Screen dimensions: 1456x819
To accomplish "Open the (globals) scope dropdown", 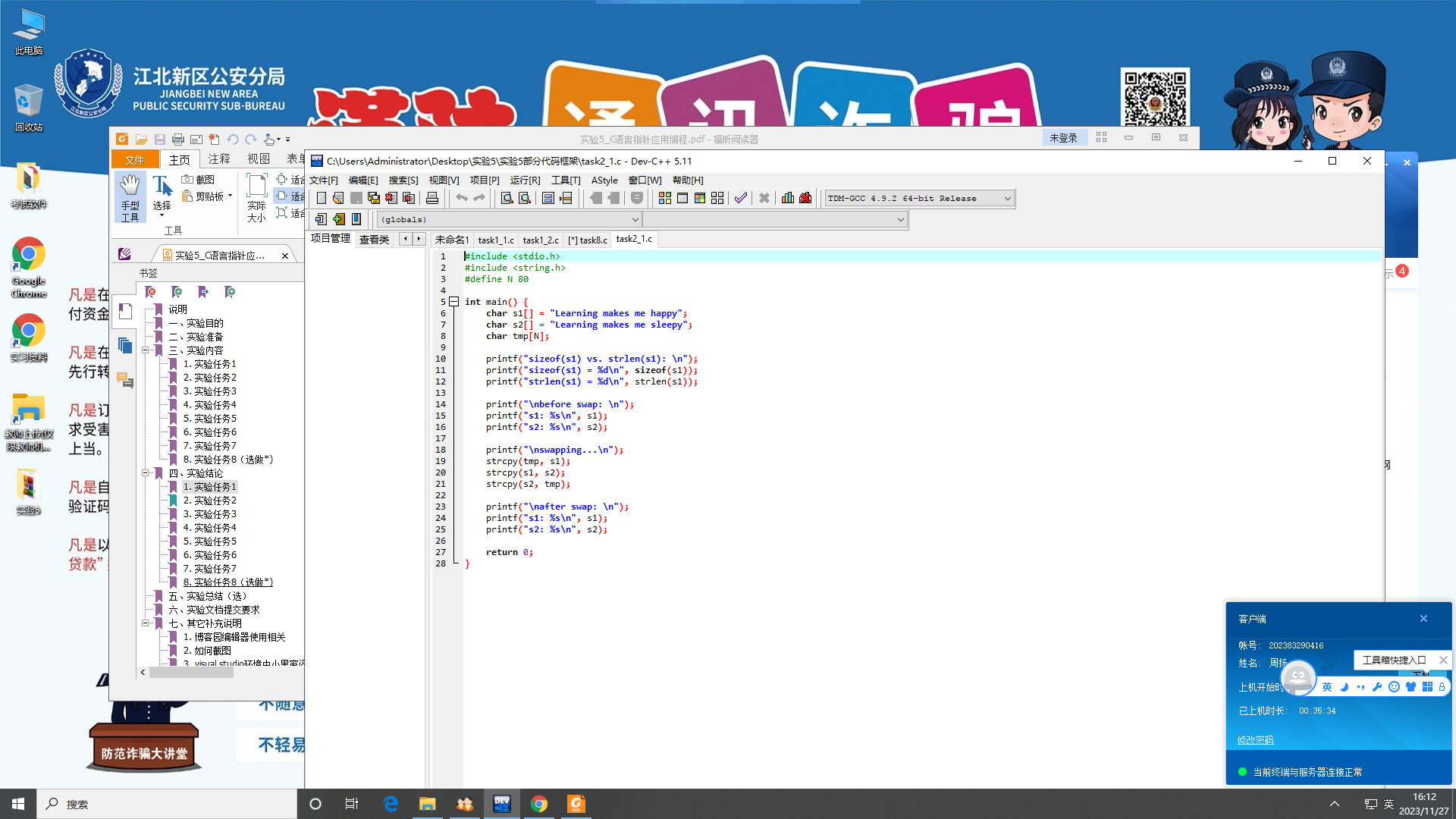I will coord(635,219).
